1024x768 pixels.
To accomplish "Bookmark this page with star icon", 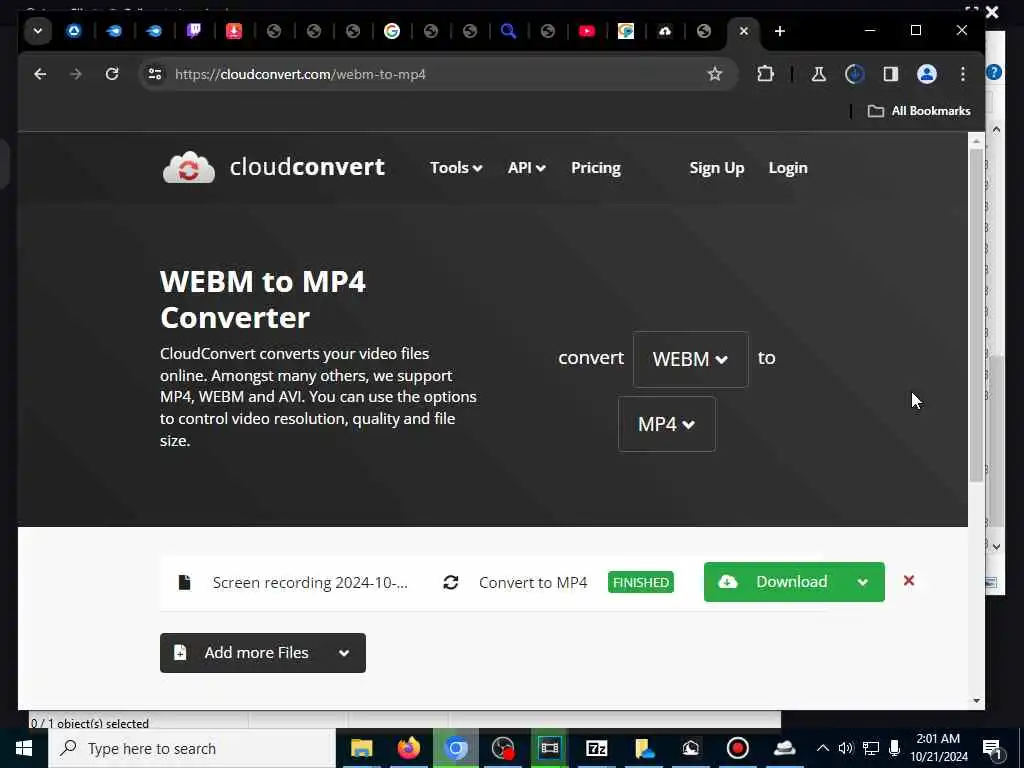I will click(x=714, y=74).
